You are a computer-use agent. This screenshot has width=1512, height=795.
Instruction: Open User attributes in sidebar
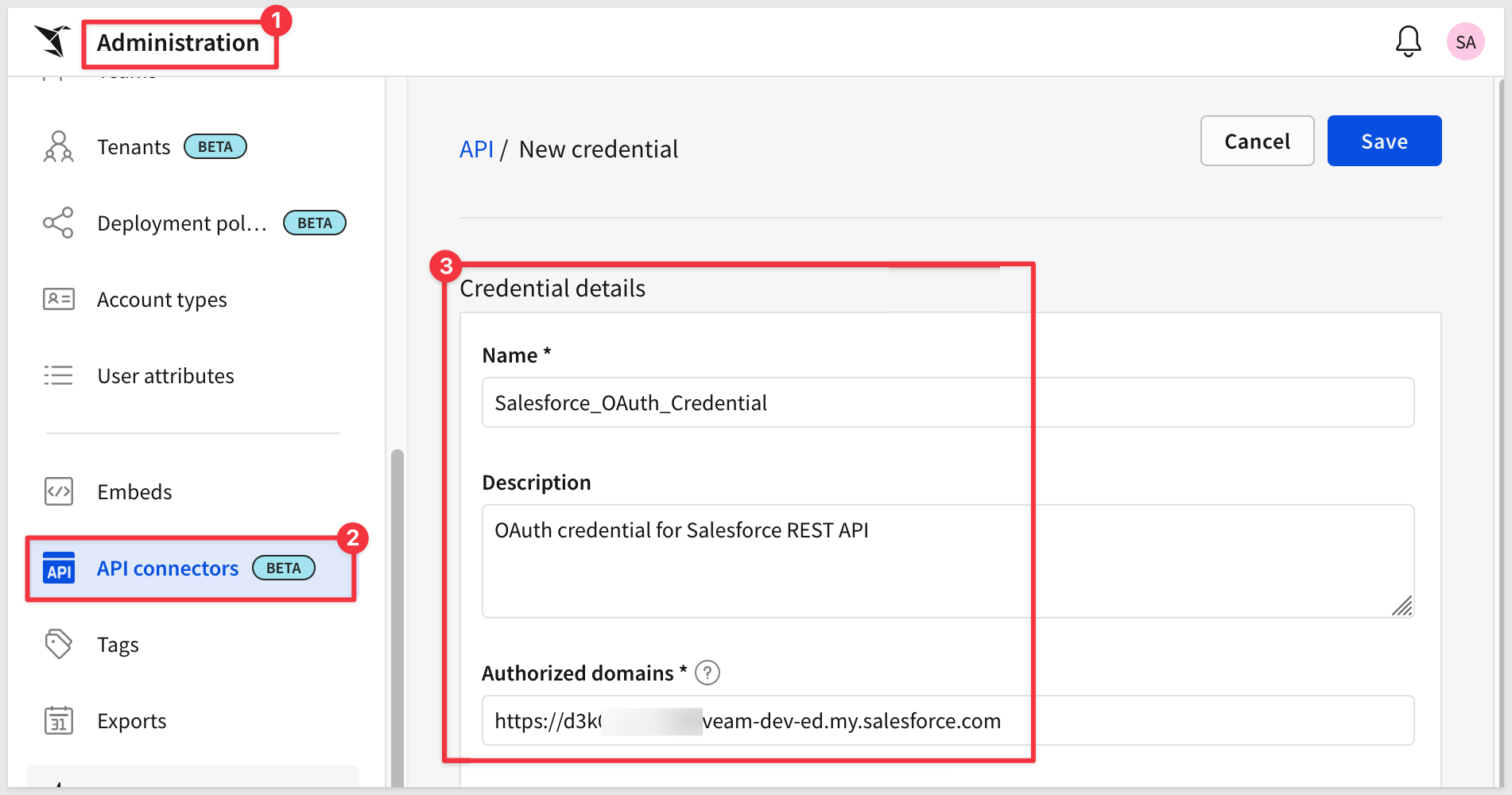click(x=165, y=376)
